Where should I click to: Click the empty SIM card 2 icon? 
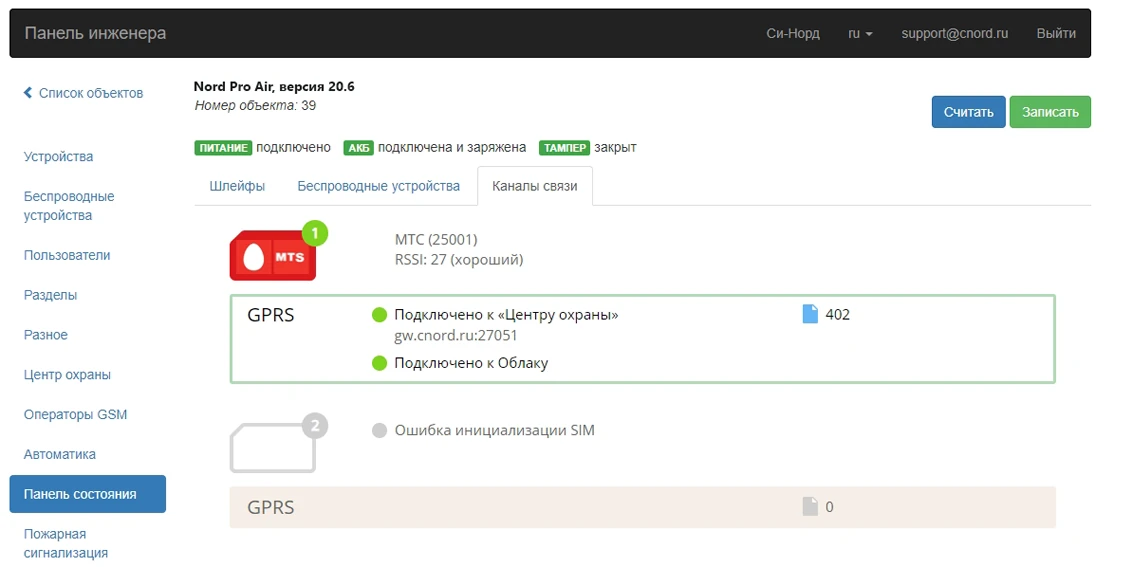273,449
